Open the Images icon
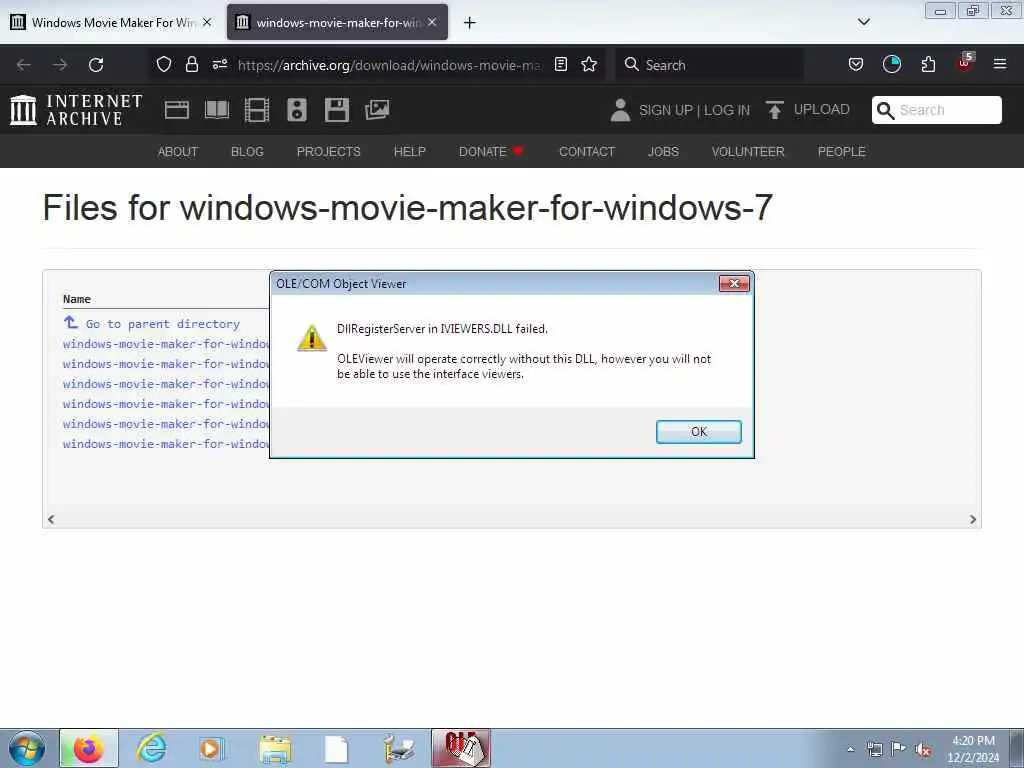1024x768 pixels. tap(377, 110)
